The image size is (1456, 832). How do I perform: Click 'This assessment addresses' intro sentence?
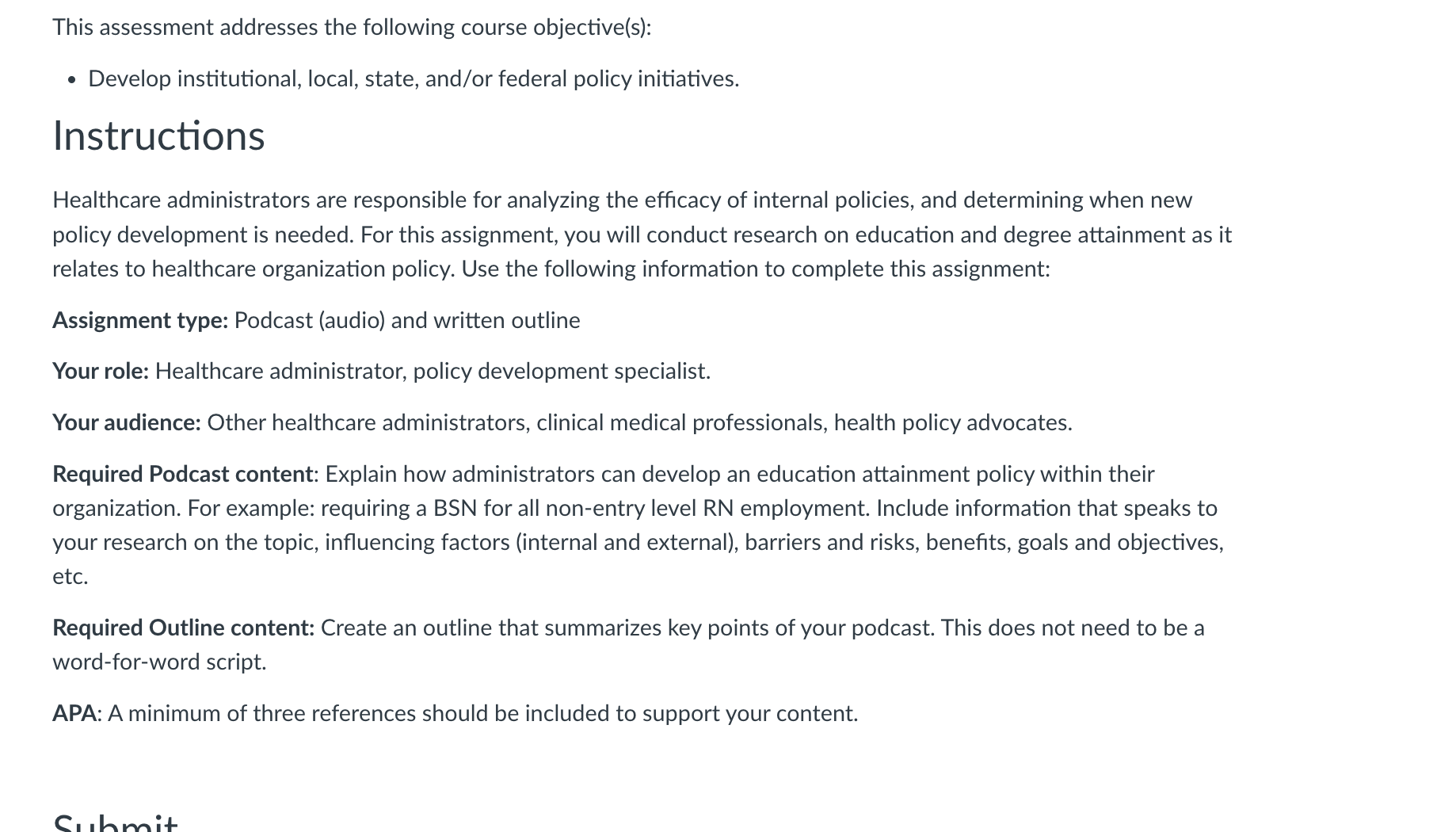tap(352, 28)
